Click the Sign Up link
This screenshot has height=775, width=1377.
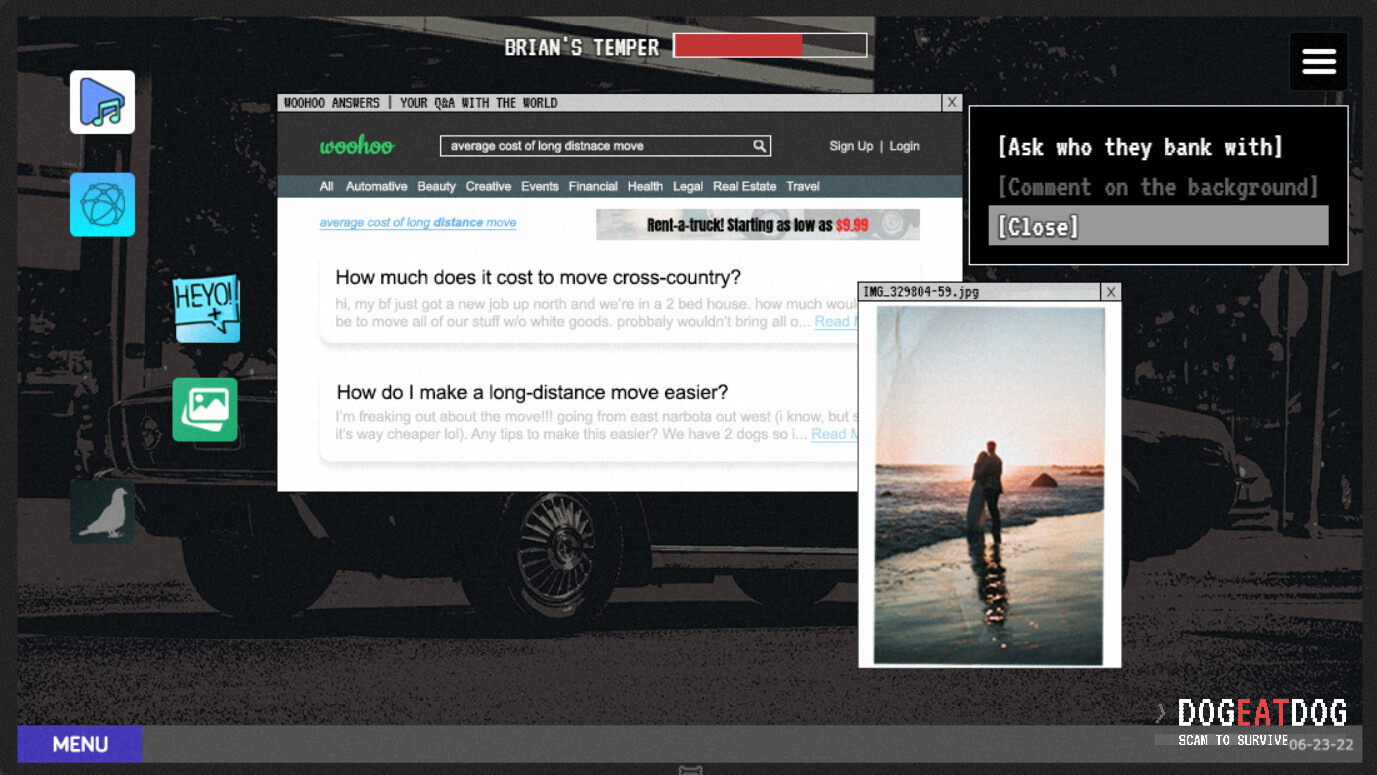point(851,146)
